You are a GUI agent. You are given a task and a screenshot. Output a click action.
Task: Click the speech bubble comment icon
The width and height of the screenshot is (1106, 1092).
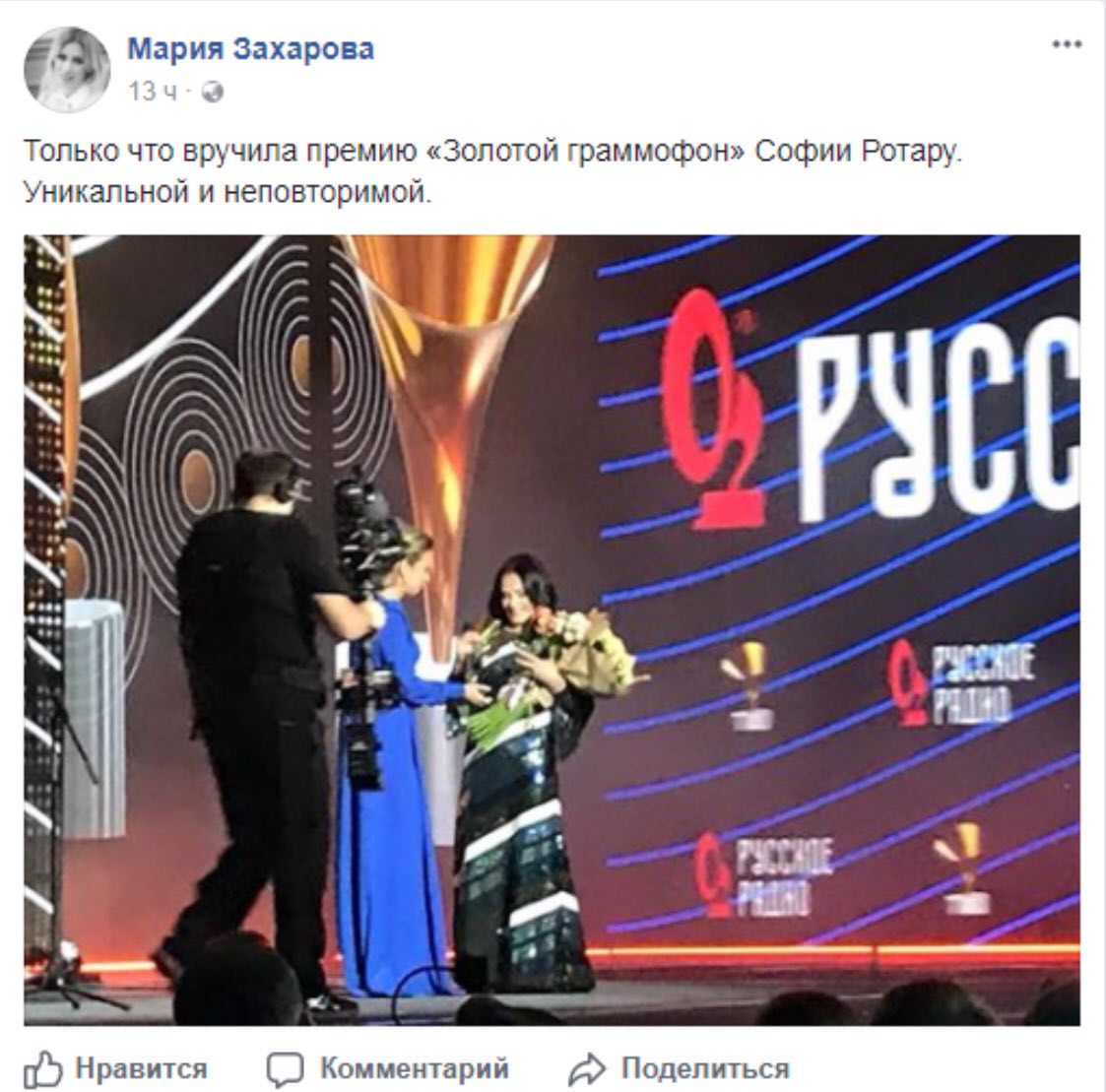(285, 1069)
